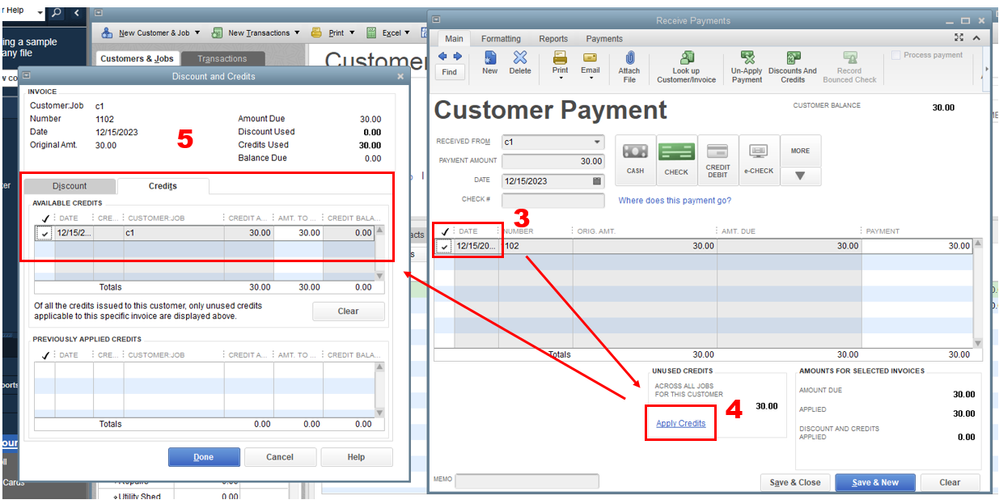Switch to the Reports ribbon tab
Image resolution: width=999 pixels, height=500 pixels.
(553, 39)
